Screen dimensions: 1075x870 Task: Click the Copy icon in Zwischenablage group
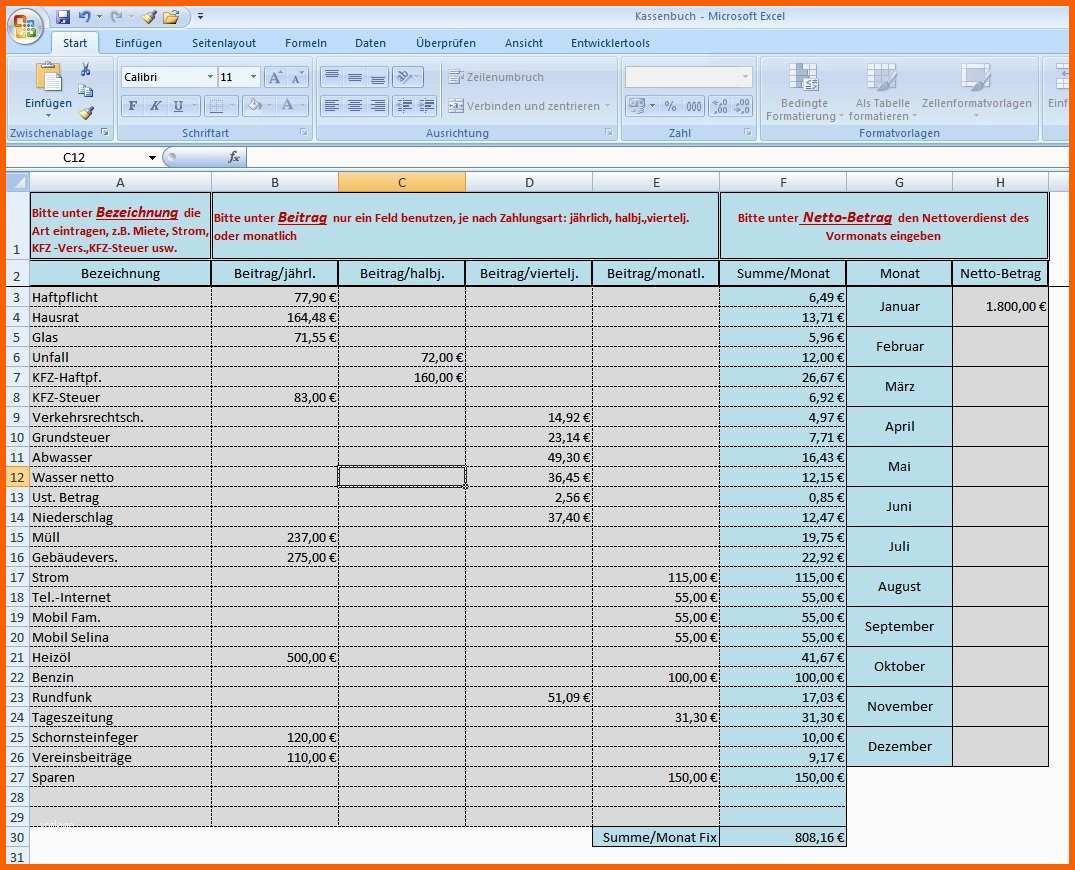[x=86, y=91]
